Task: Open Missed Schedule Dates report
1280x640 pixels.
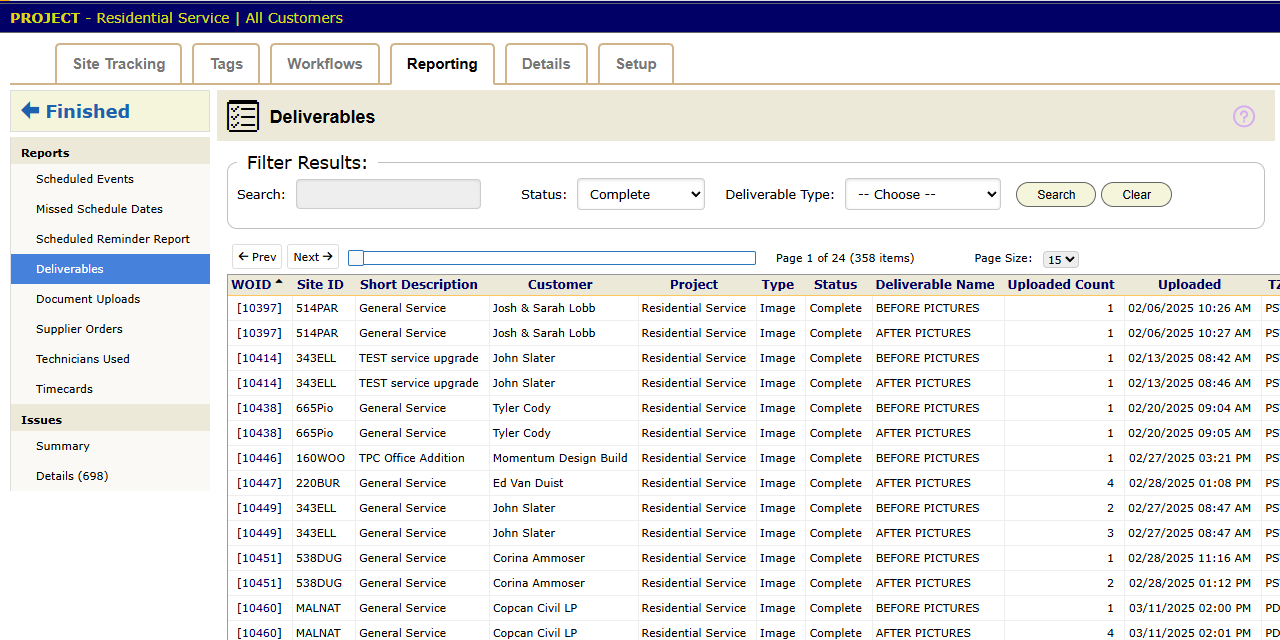Action: coord(99,209)
